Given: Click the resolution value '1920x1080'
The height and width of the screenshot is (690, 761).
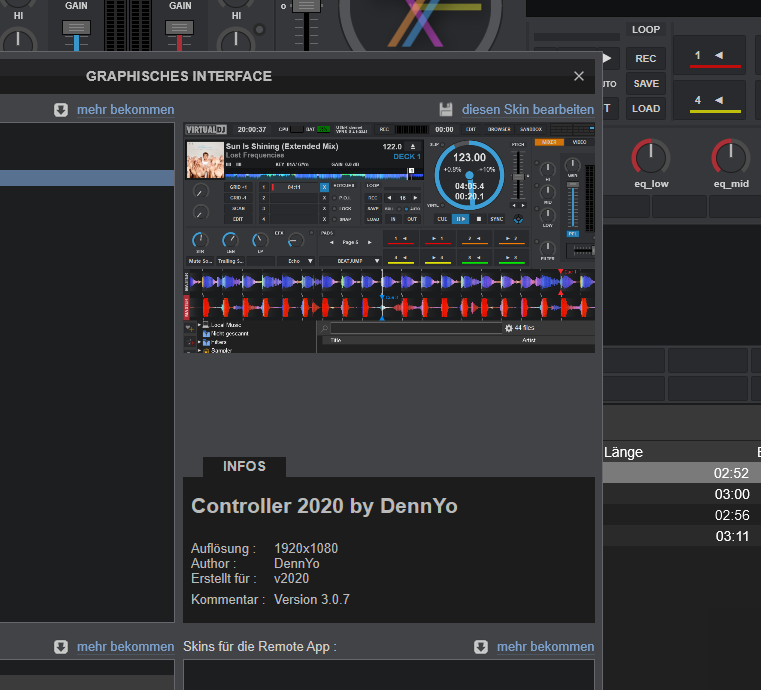Looking at the screenshot, I should [x=306, y=548].
